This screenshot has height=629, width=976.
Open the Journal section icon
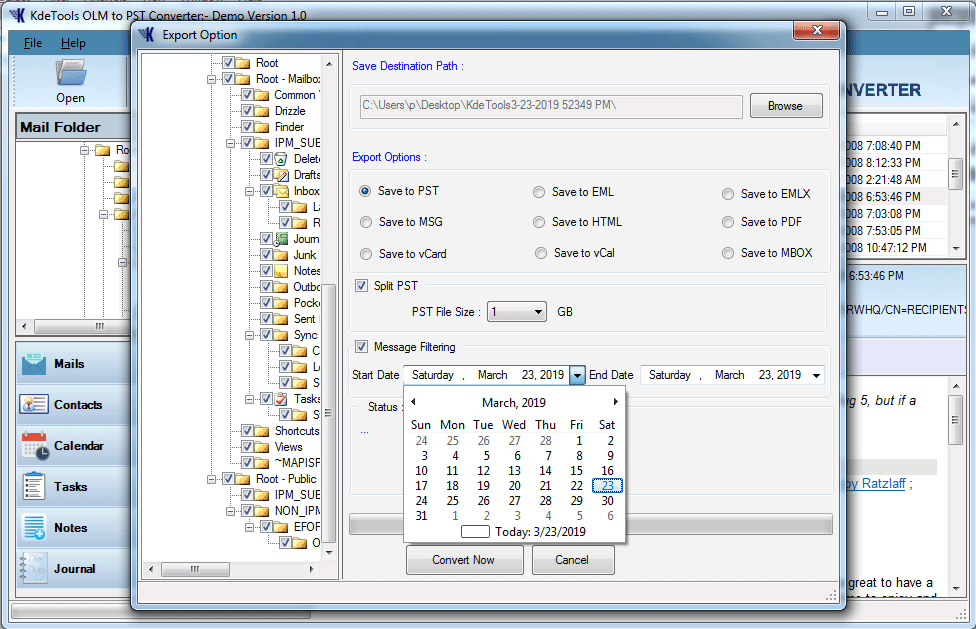34,568
